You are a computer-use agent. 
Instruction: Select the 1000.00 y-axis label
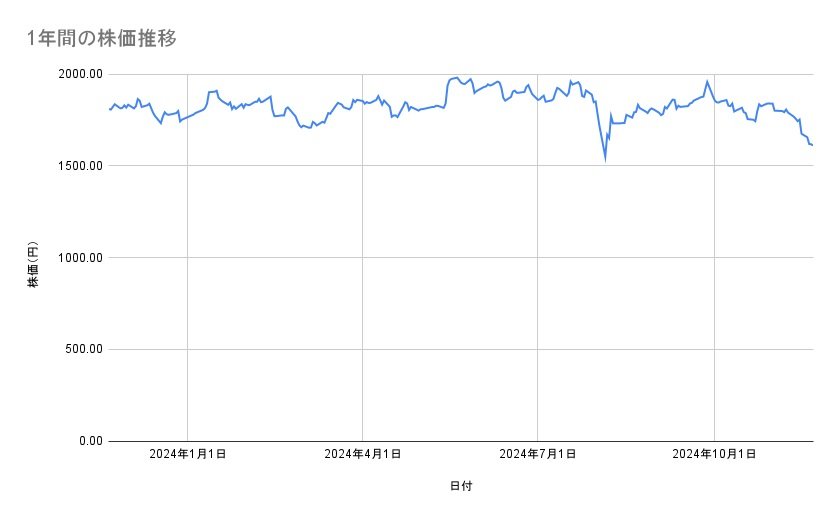pos(77,258)
